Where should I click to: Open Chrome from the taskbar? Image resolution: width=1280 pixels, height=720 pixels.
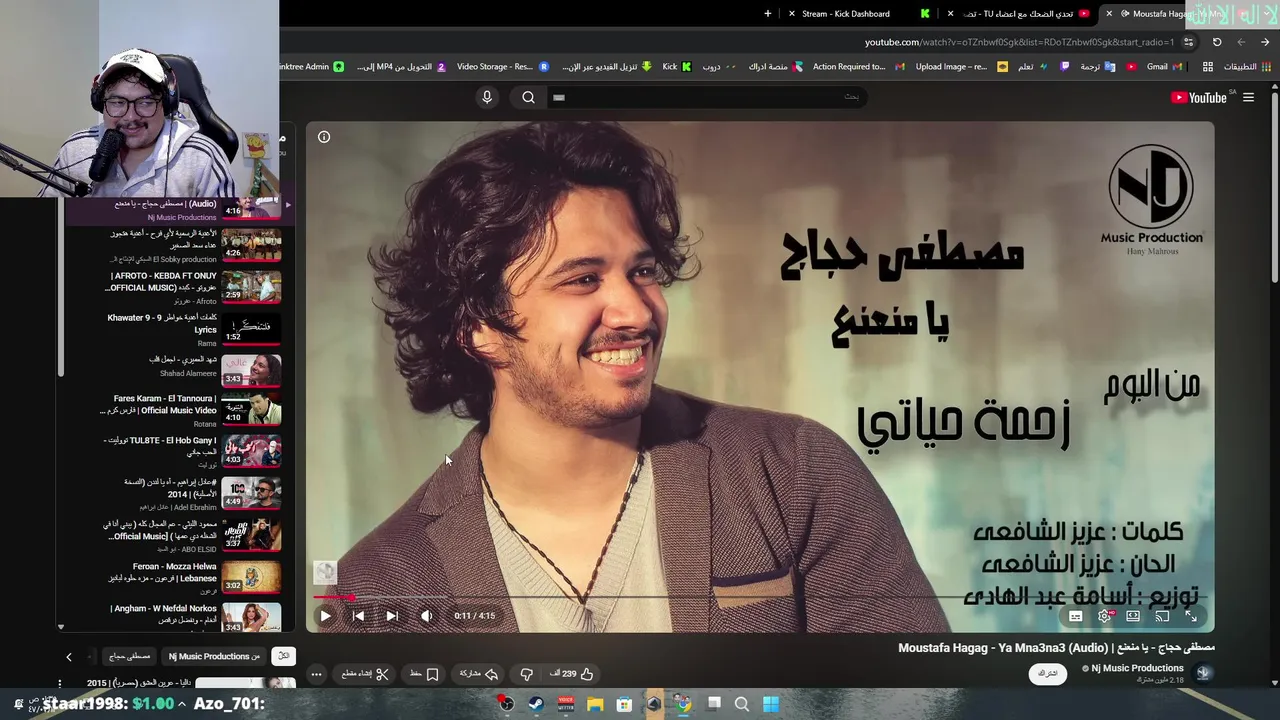pyautogui.click(x=683, y=704)
